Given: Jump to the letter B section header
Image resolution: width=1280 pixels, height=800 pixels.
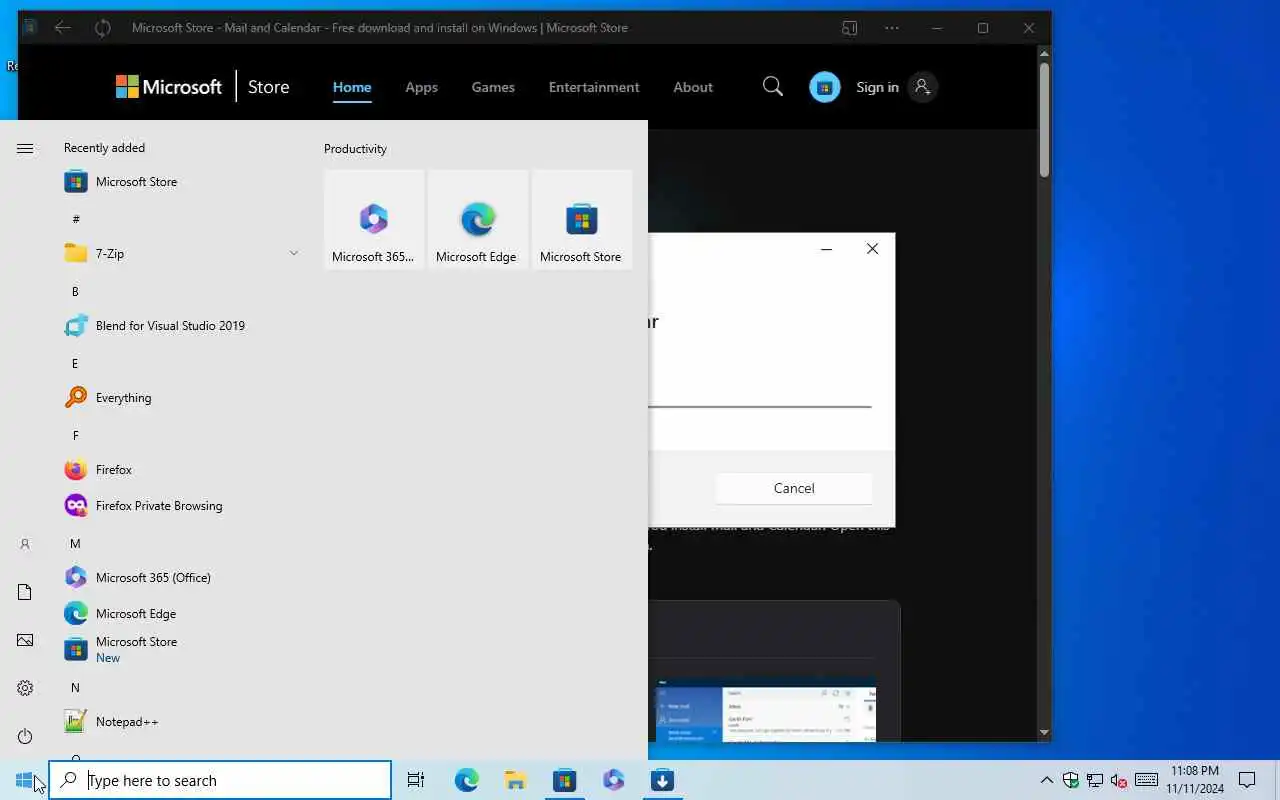Looking at the screenshot, I should [75, 291].
